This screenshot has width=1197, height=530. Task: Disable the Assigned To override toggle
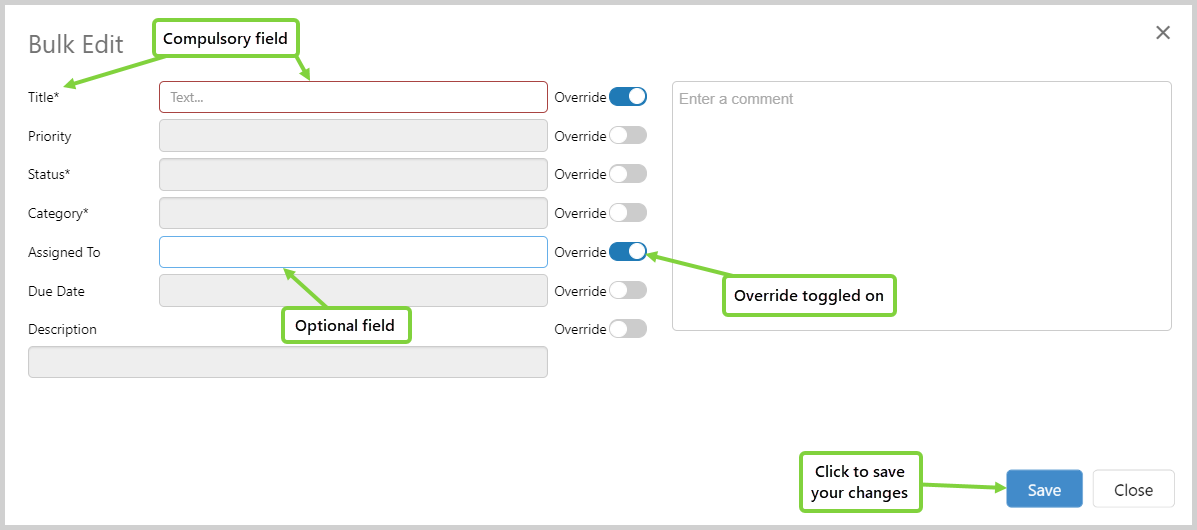click(x=628, y=252)
